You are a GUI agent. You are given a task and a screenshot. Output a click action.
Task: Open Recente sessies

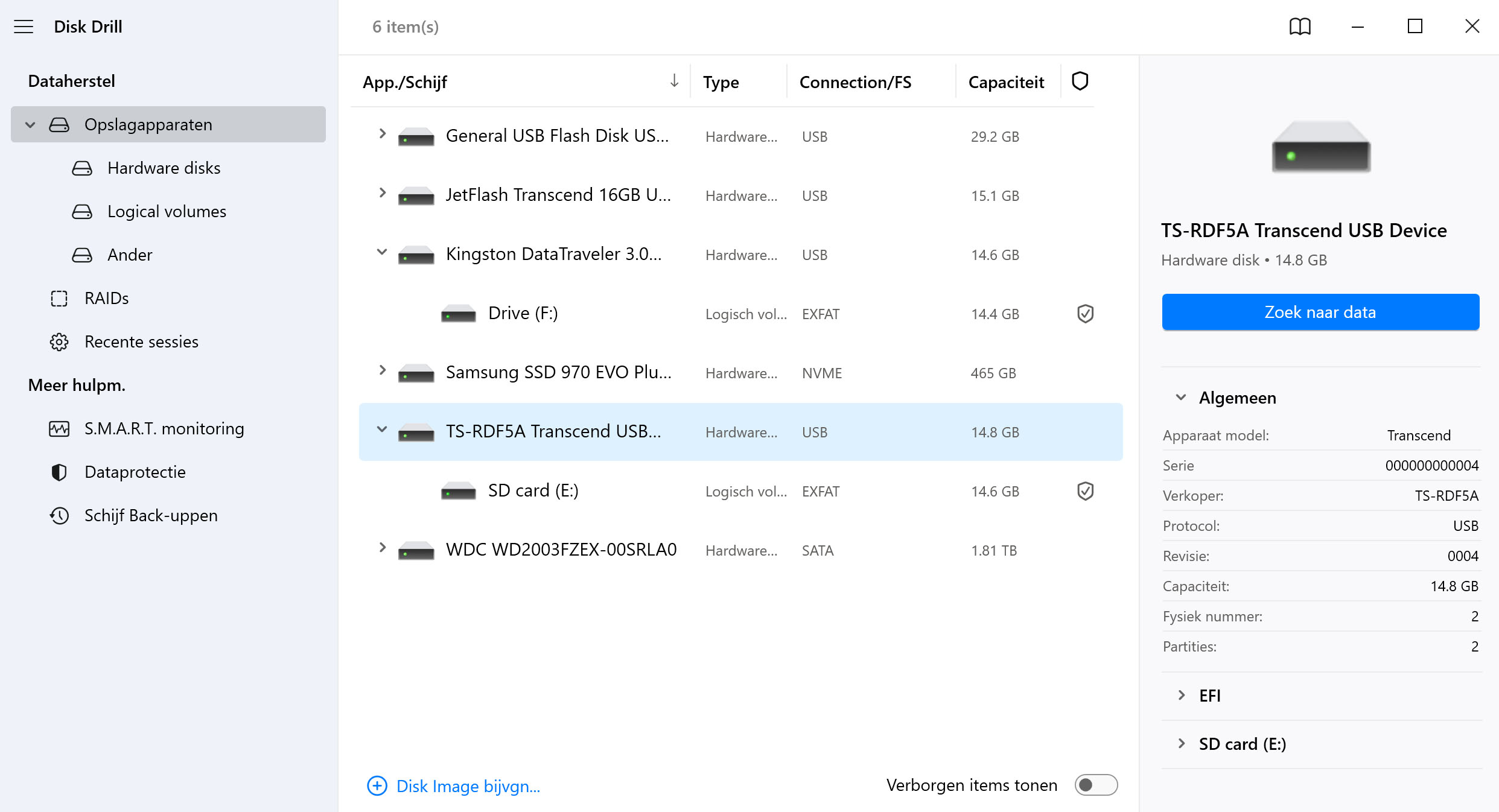pos(168,342)
